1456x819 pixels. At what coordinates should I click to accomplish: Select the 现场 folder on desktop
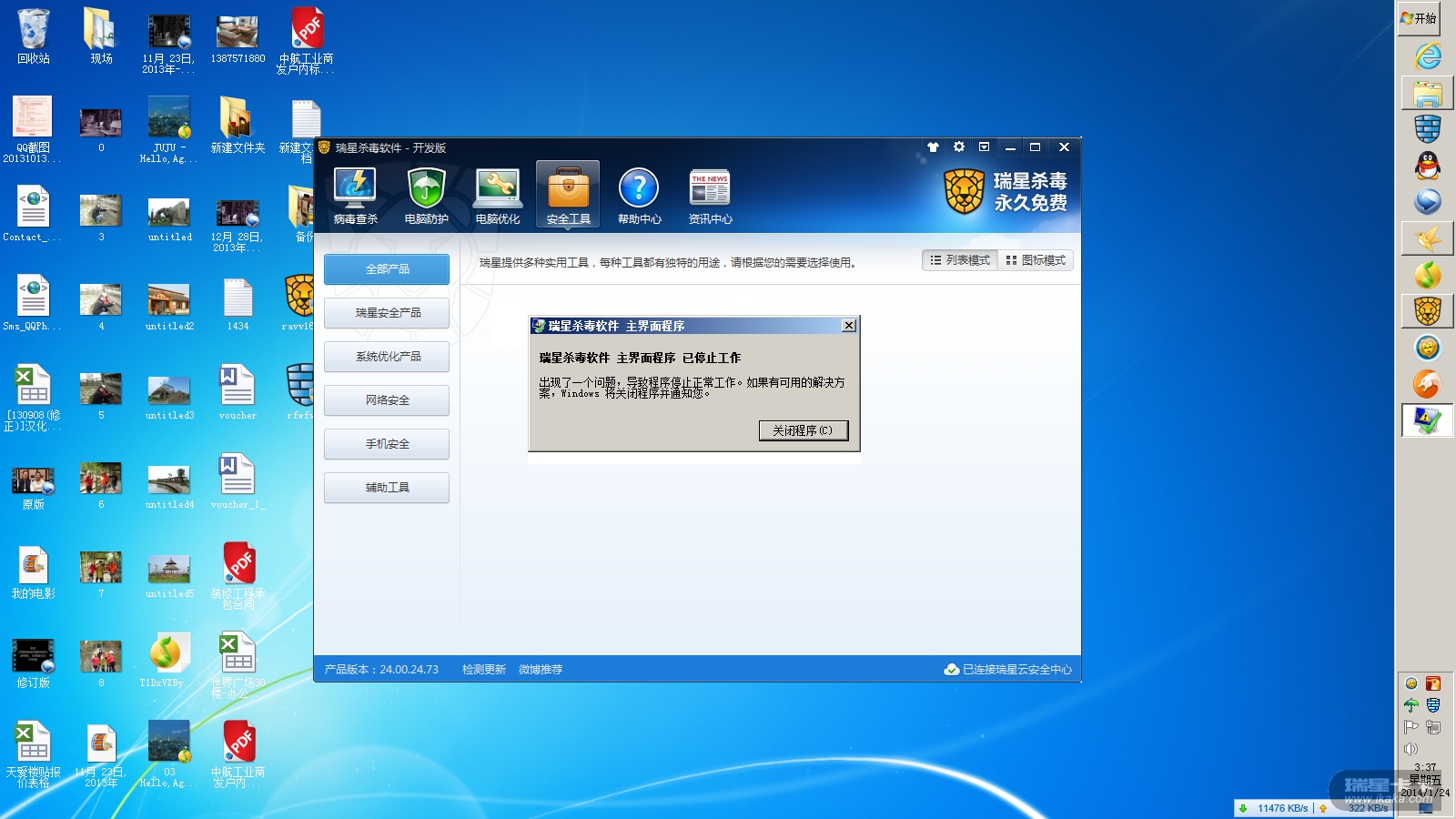pyautogui.click(x=101, y=36)
